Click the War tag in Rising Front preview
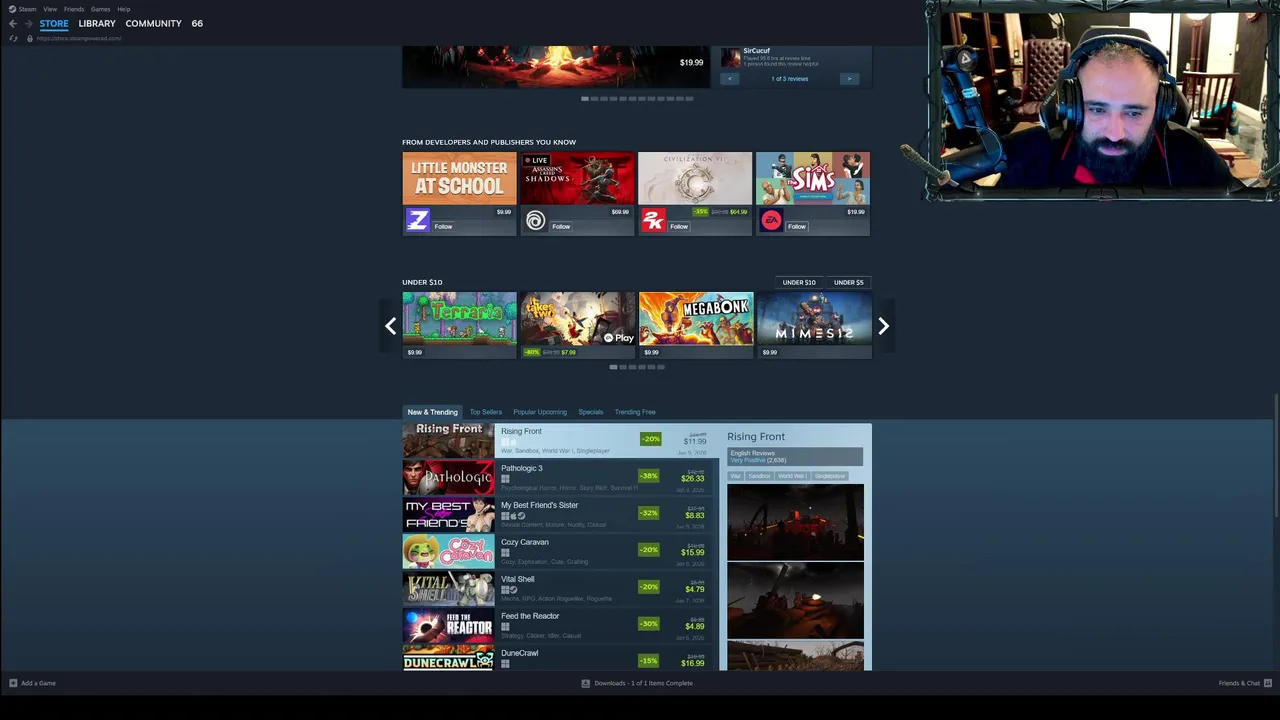1280x720 pixels. coord(736,476)
